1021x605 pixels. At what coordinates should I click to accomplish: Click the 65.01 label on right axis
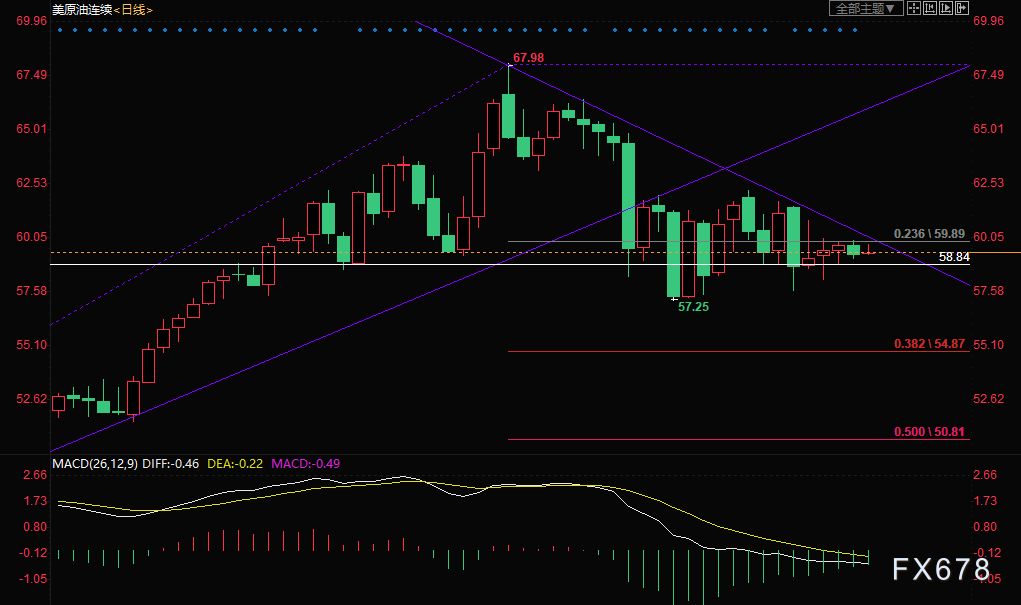tap(988, 129)
